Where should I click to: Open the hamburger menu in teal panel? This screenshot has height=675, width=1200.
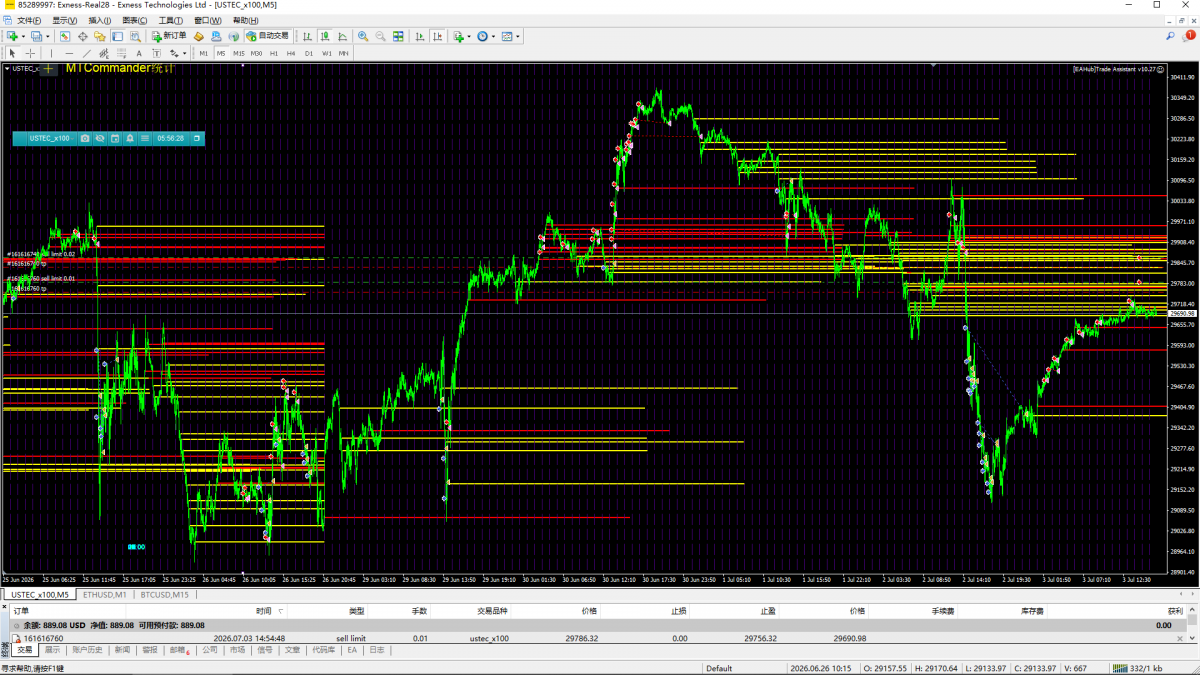[145, 138]
